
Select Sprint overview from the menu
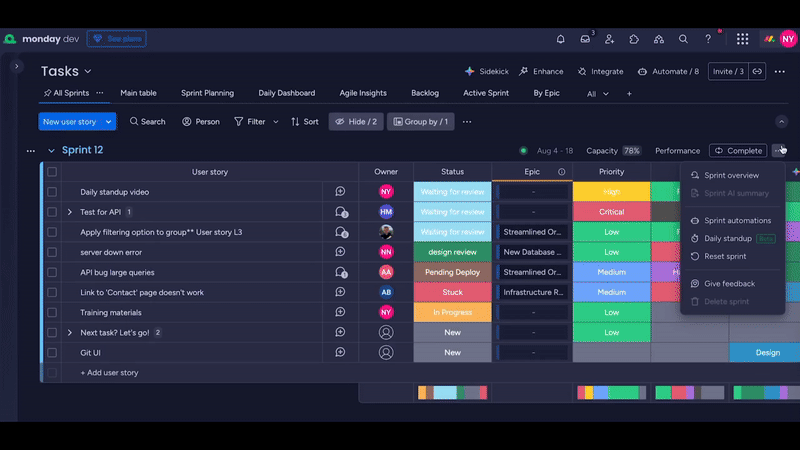point(731,175)
